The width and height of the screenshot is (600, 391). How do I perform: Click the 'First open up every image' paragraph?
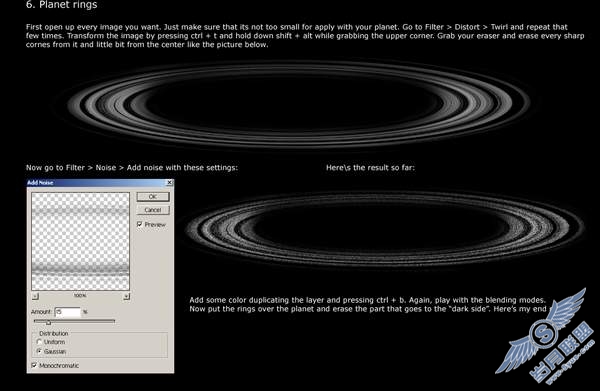pyautogui.click(x=305, y=36)
